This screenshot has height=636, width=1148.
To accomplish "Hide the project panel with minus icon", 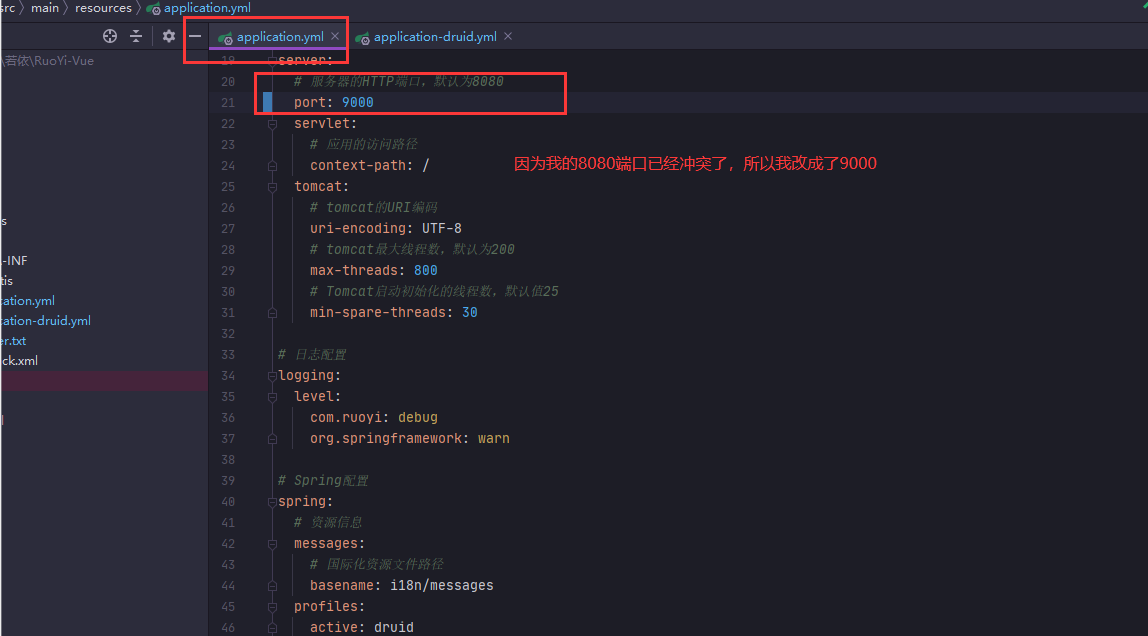I will [x=195, y=36].
